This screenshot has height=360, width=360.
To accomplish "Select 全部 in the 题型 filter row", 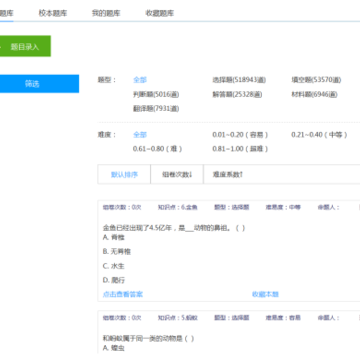I will (140, 80).
